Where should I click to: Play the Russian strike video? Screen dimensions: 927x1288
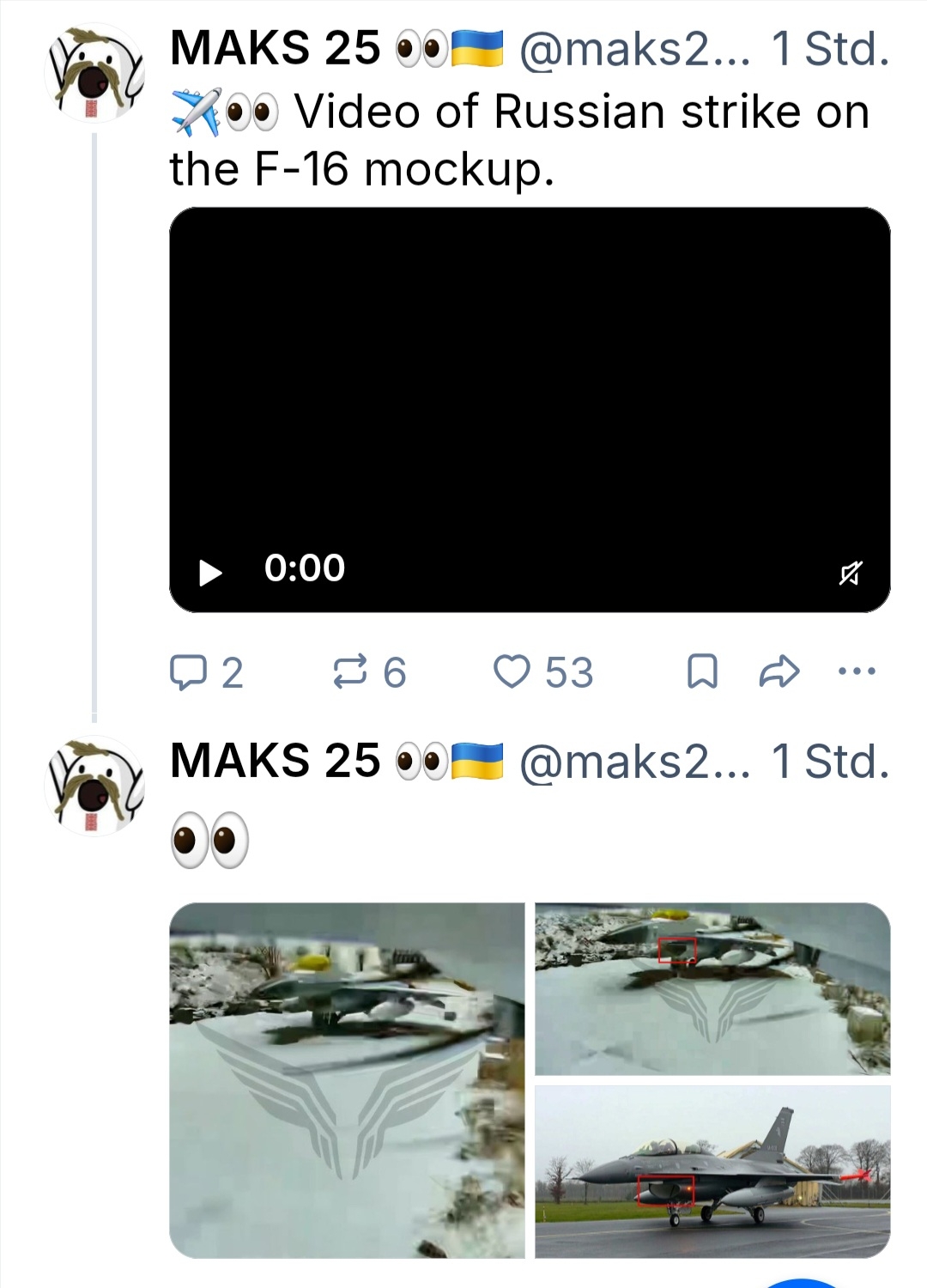tap(210, 572)
